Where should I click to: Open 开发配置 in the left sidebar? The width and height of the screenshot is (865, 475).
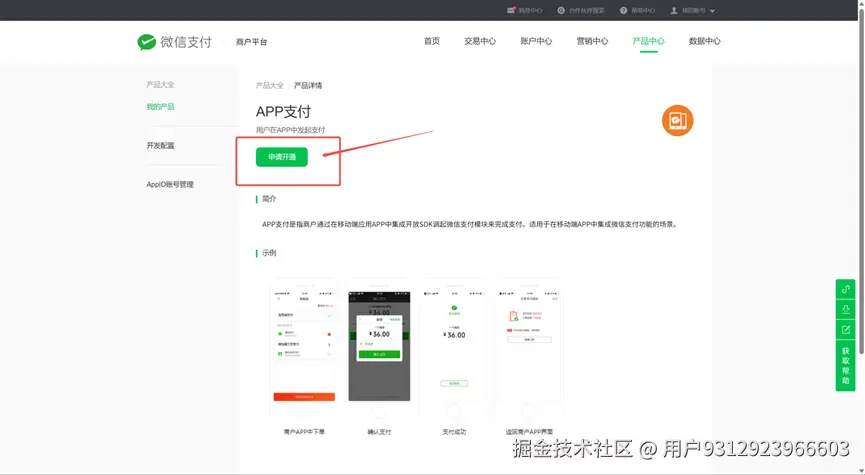click(x=160, y=146)
